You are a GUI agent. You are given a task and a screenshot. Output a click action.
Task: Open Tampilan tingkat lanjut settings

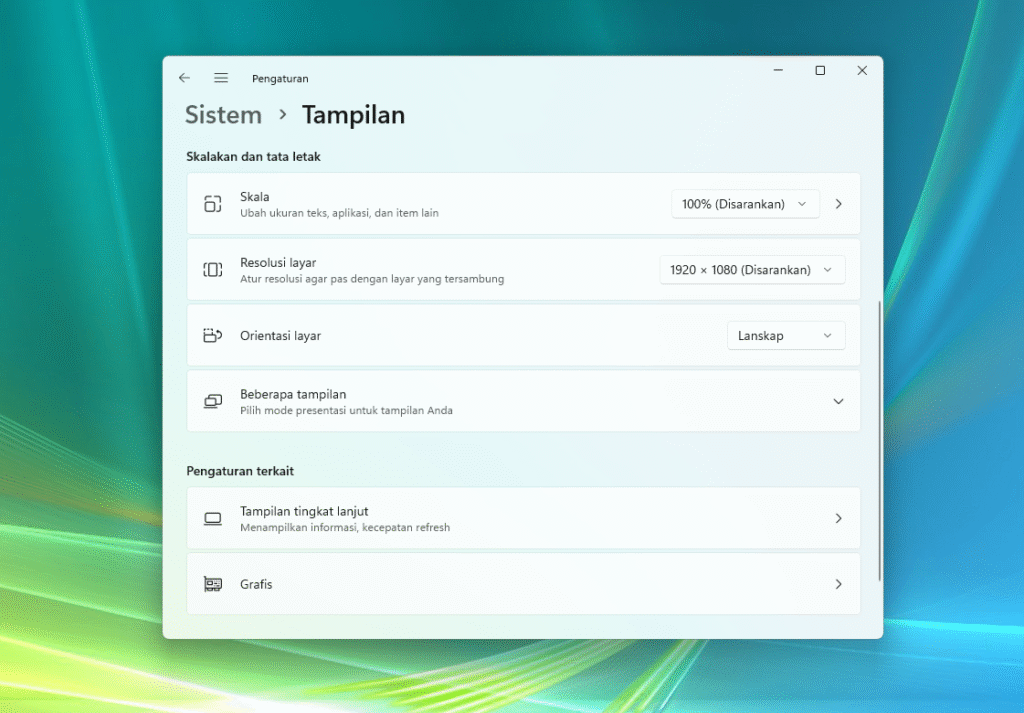tap(523, 518)
